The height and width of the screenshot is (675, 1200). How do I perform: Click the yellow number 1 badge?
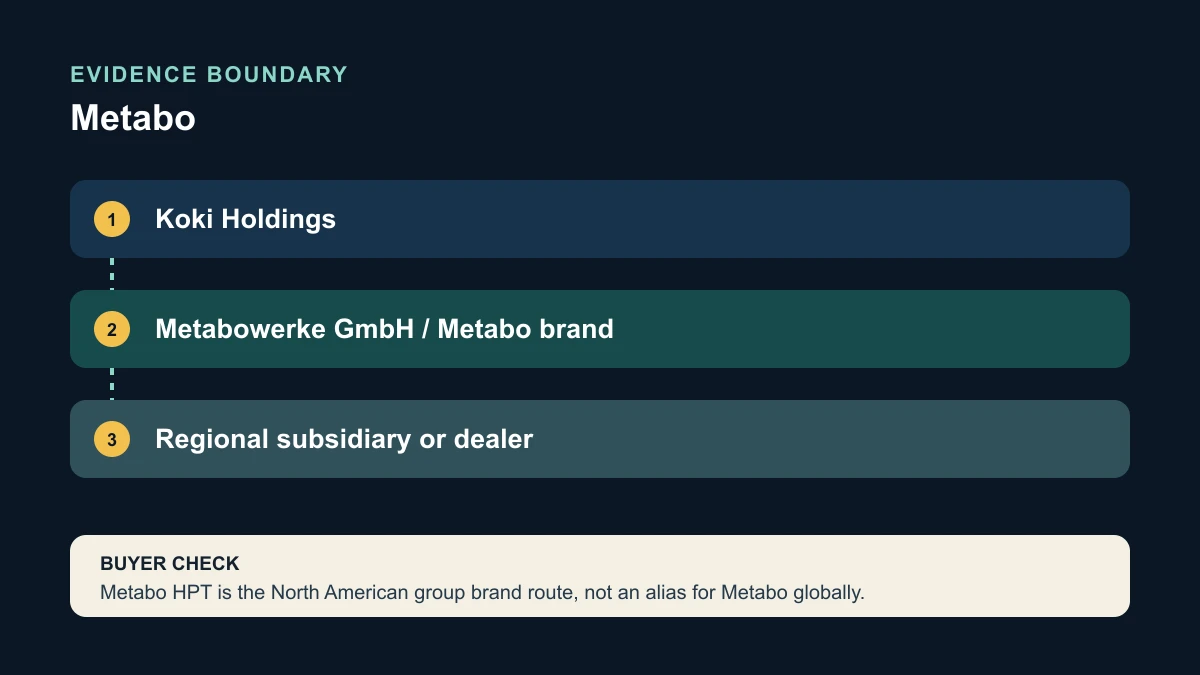pyautogui.click(x=112, y=219)
